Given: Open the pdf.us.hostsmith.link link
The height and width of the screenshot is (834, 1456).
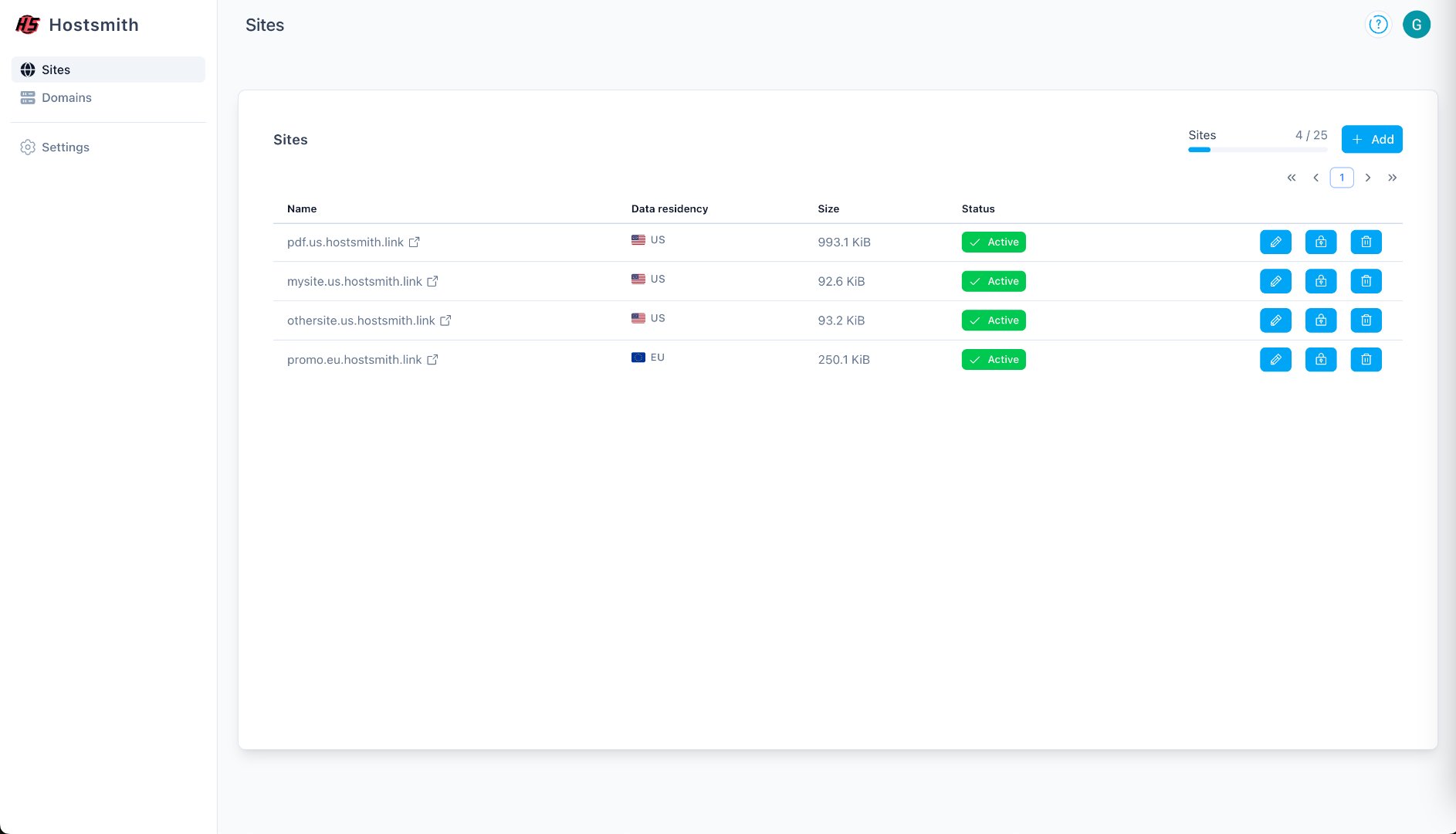Looking at the screenshot, I should coord(345,242).
